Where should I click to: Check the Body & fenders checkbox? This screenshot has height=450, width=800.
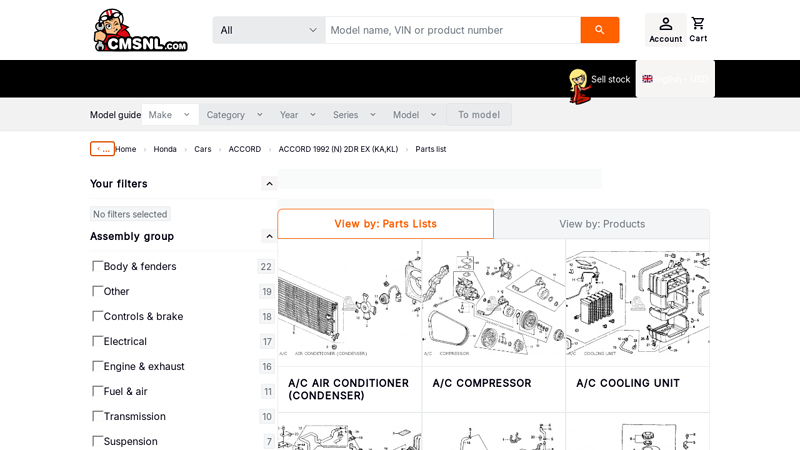(x=97, y=266)
